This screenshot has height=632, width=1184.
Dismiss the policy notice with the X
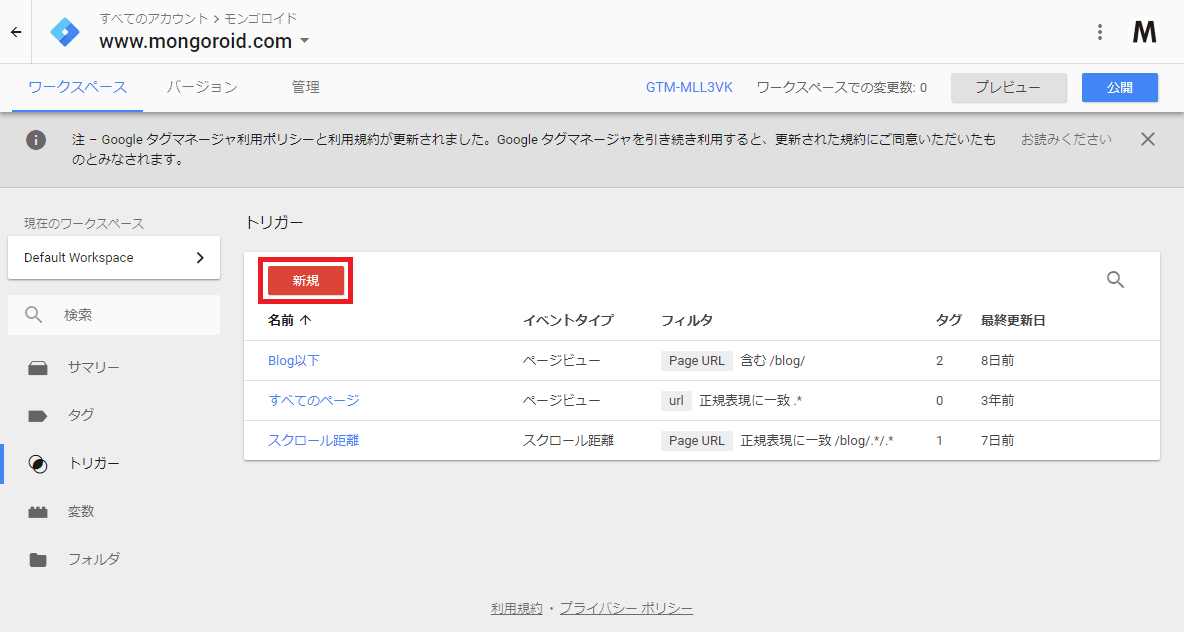1148,139
